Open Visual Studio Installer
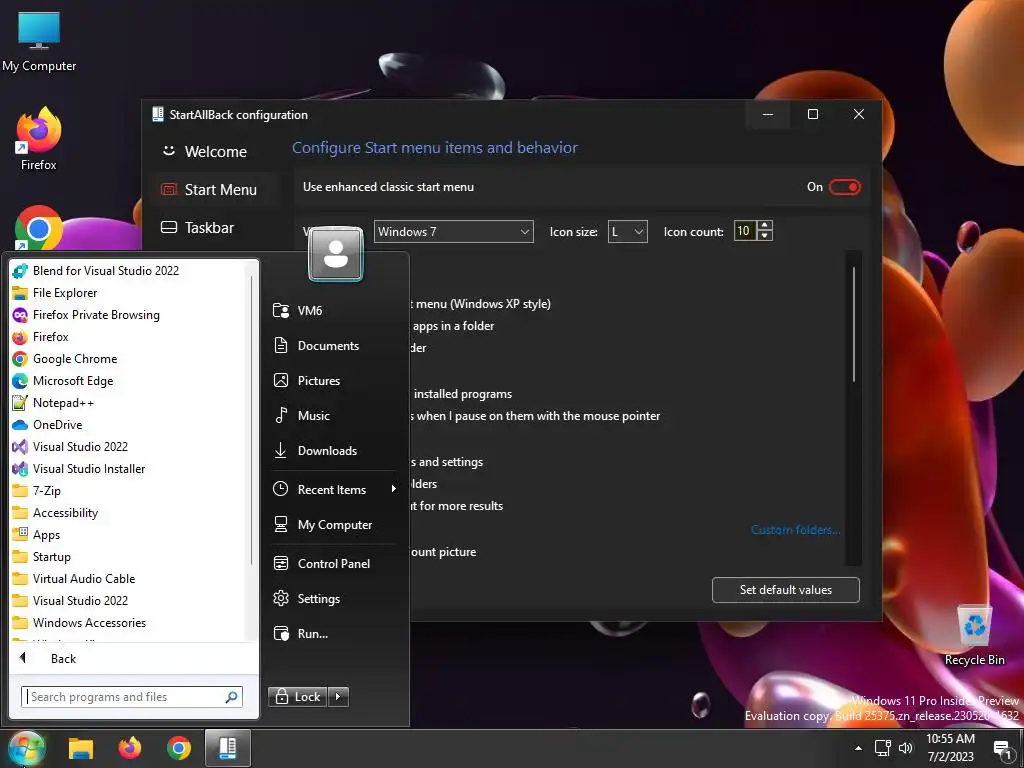1024x768 pixels. 89,469
